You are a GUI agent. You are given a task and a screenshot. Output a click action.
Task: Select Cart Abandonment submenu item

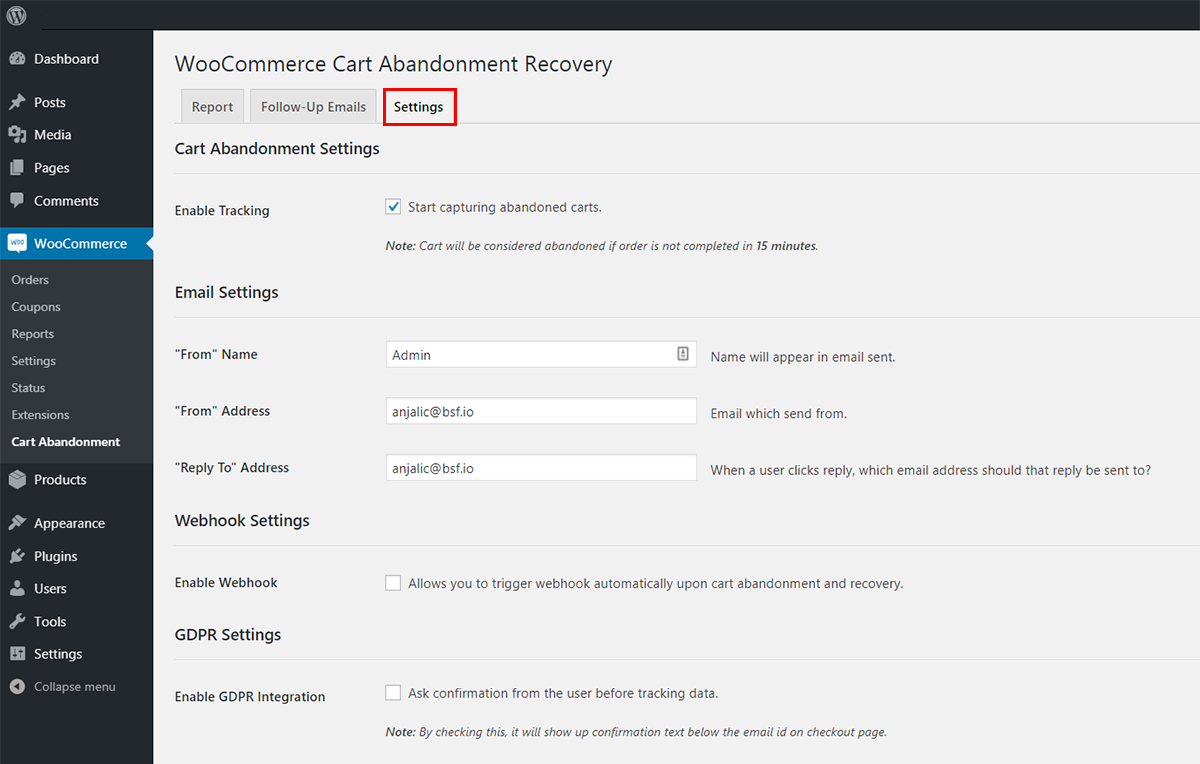(x=66, y=442)
